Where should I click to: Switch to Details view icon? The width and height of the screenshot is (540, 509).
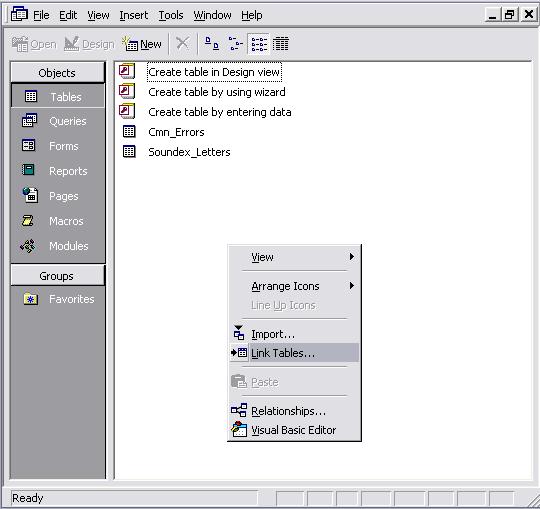[281, 44]
